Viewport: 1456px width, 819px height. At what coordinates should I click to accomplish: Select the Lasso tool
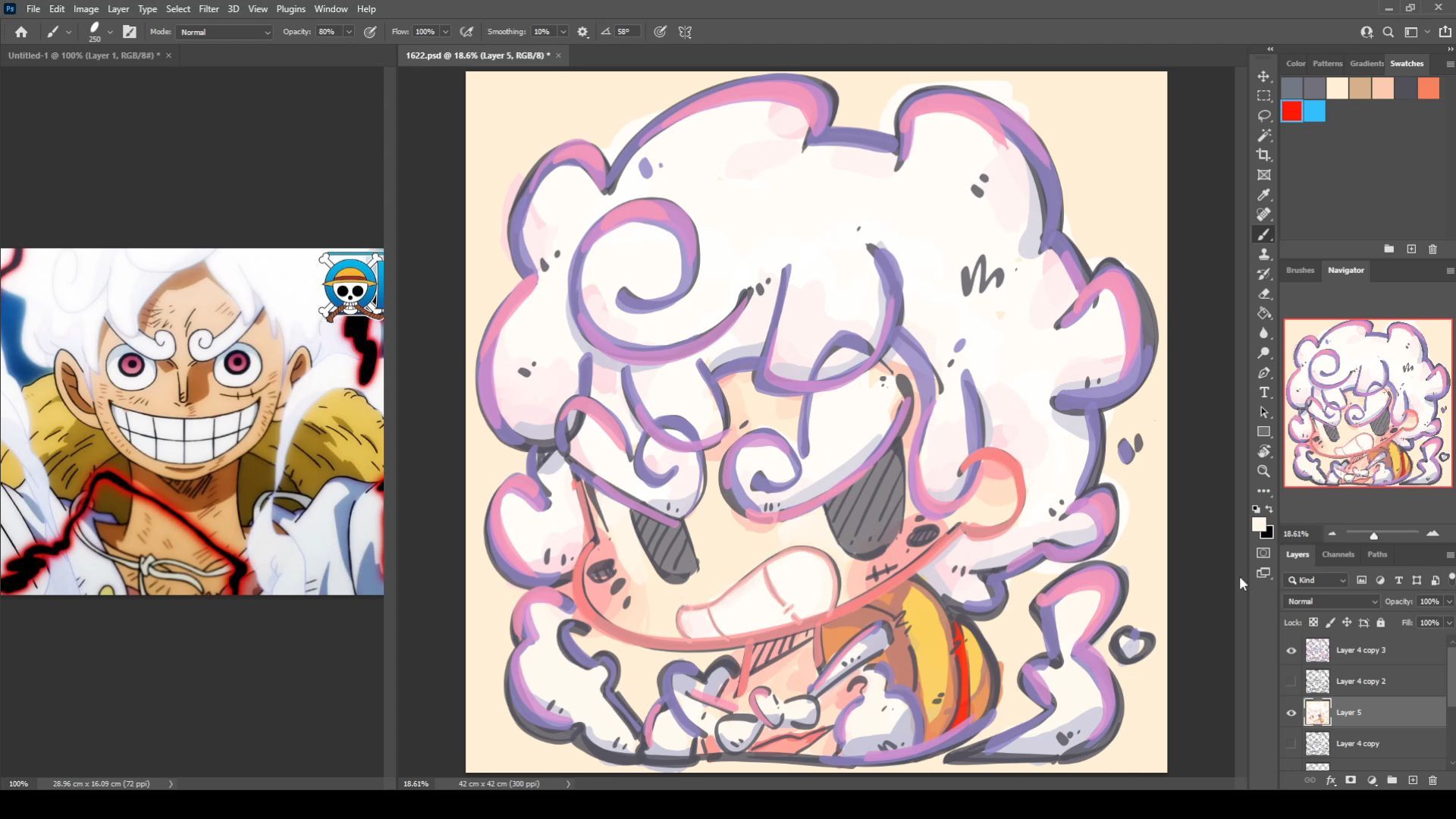pos(1264,116)
